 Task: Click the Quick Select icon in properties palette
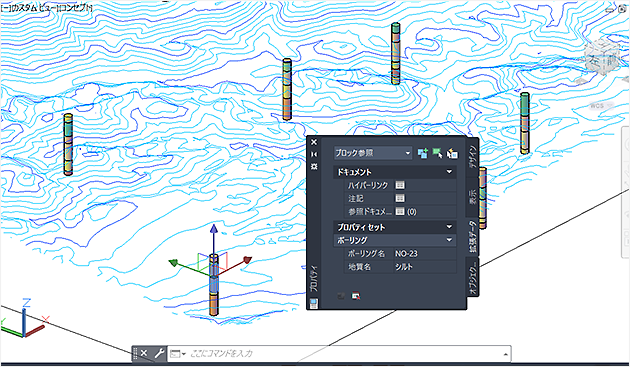(452, 153)
